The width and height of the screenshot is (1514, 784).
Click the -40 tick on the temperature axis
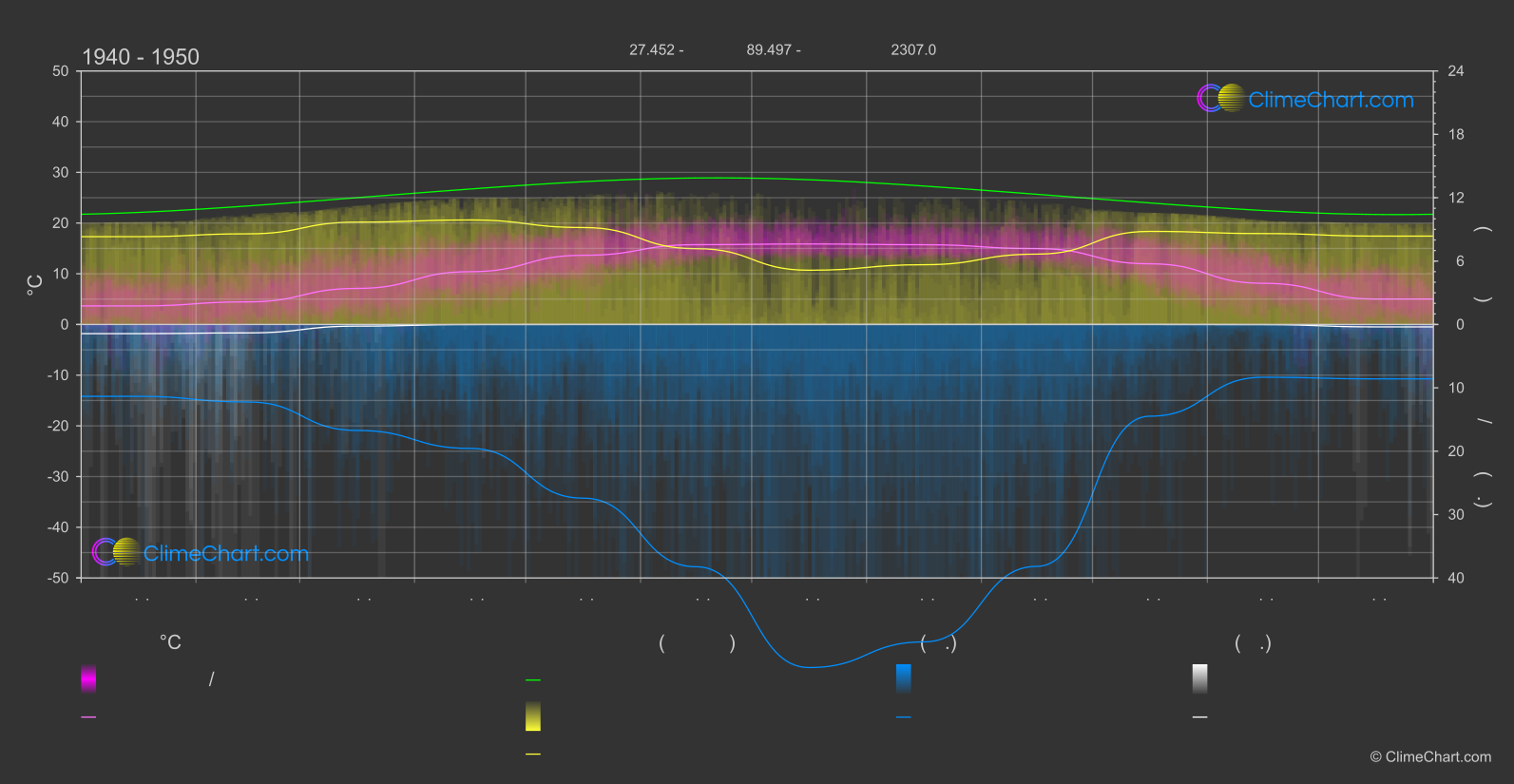click(58, 527)
